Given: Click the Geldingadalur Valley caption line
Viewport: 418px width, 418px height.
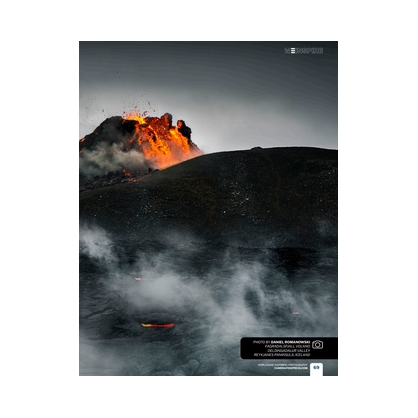Looking at the screenshot, I should [289, 351].
